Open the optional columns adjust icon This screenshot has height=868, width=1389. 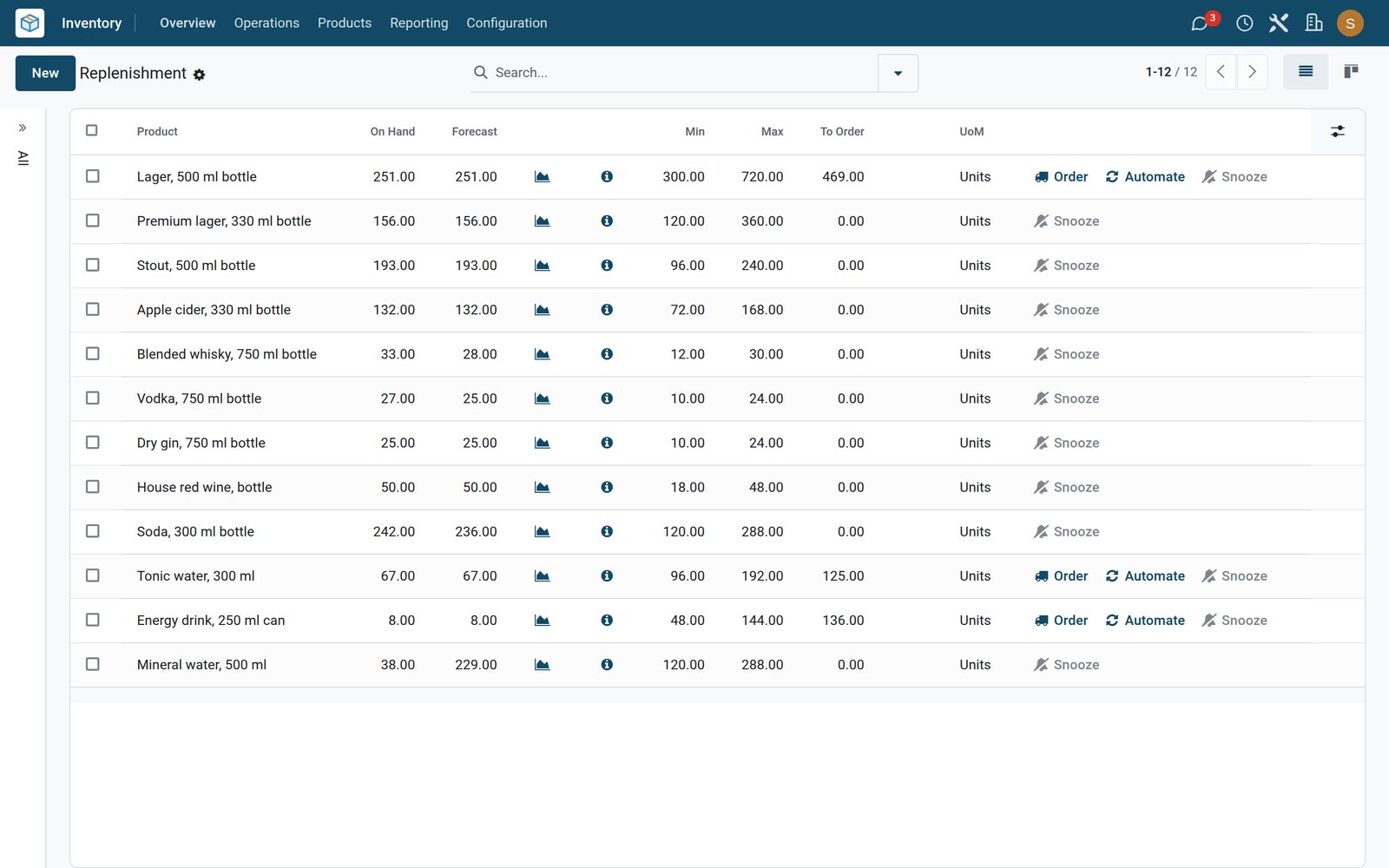coord(1338,132)
